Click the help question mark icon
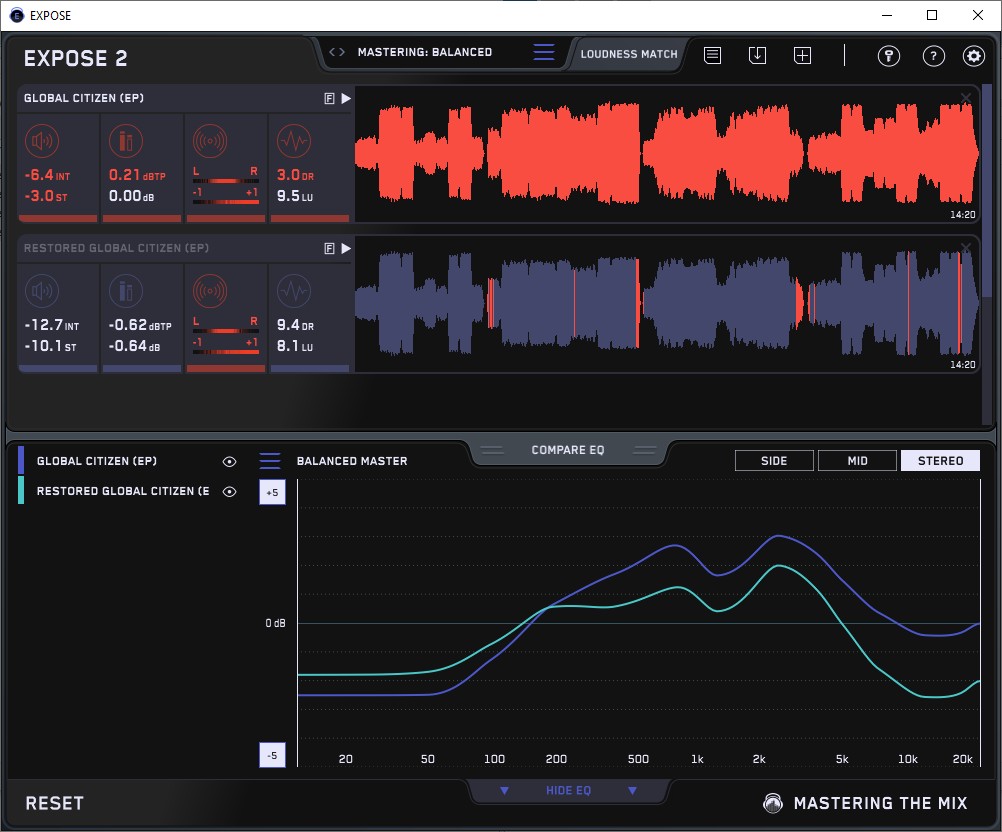Image resolution: width=1002 pixels, height=832 pixels. pyautogui.click(x=932, y=56)
